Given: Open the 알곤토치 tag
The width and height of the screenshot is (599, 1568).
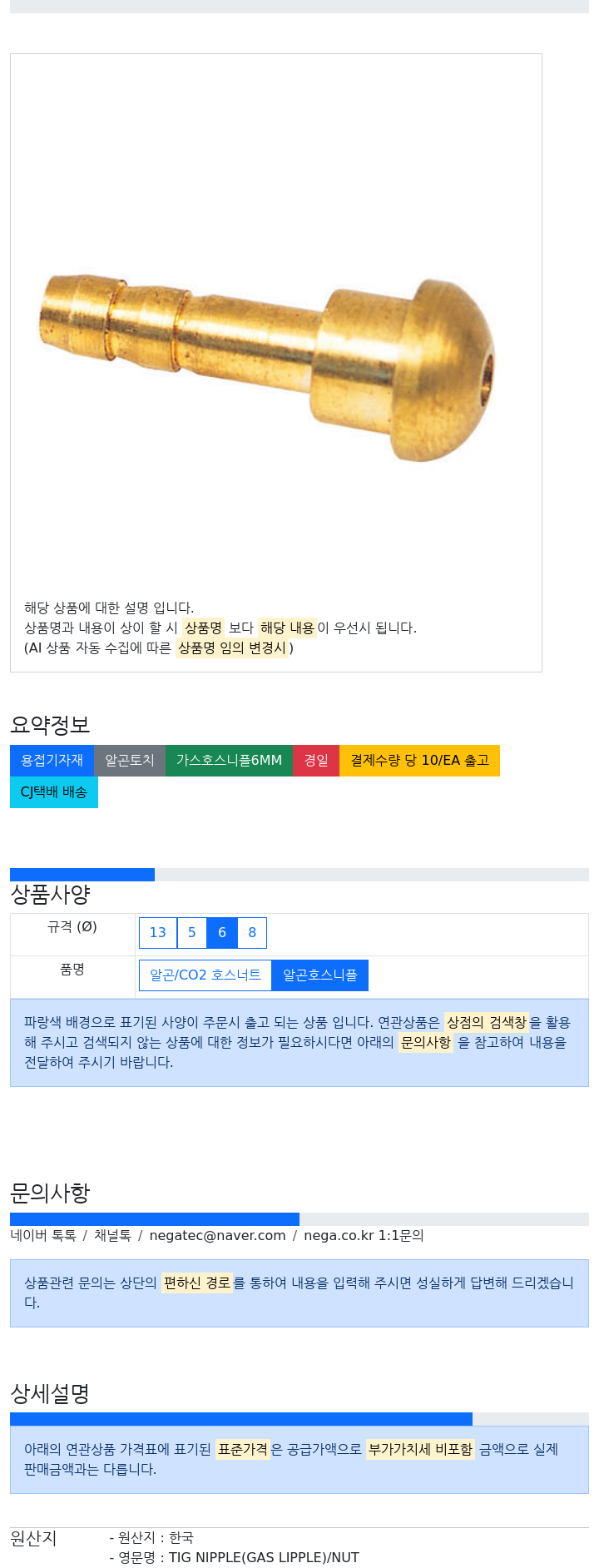Looking at the screenshot, I should coord(130,761).
